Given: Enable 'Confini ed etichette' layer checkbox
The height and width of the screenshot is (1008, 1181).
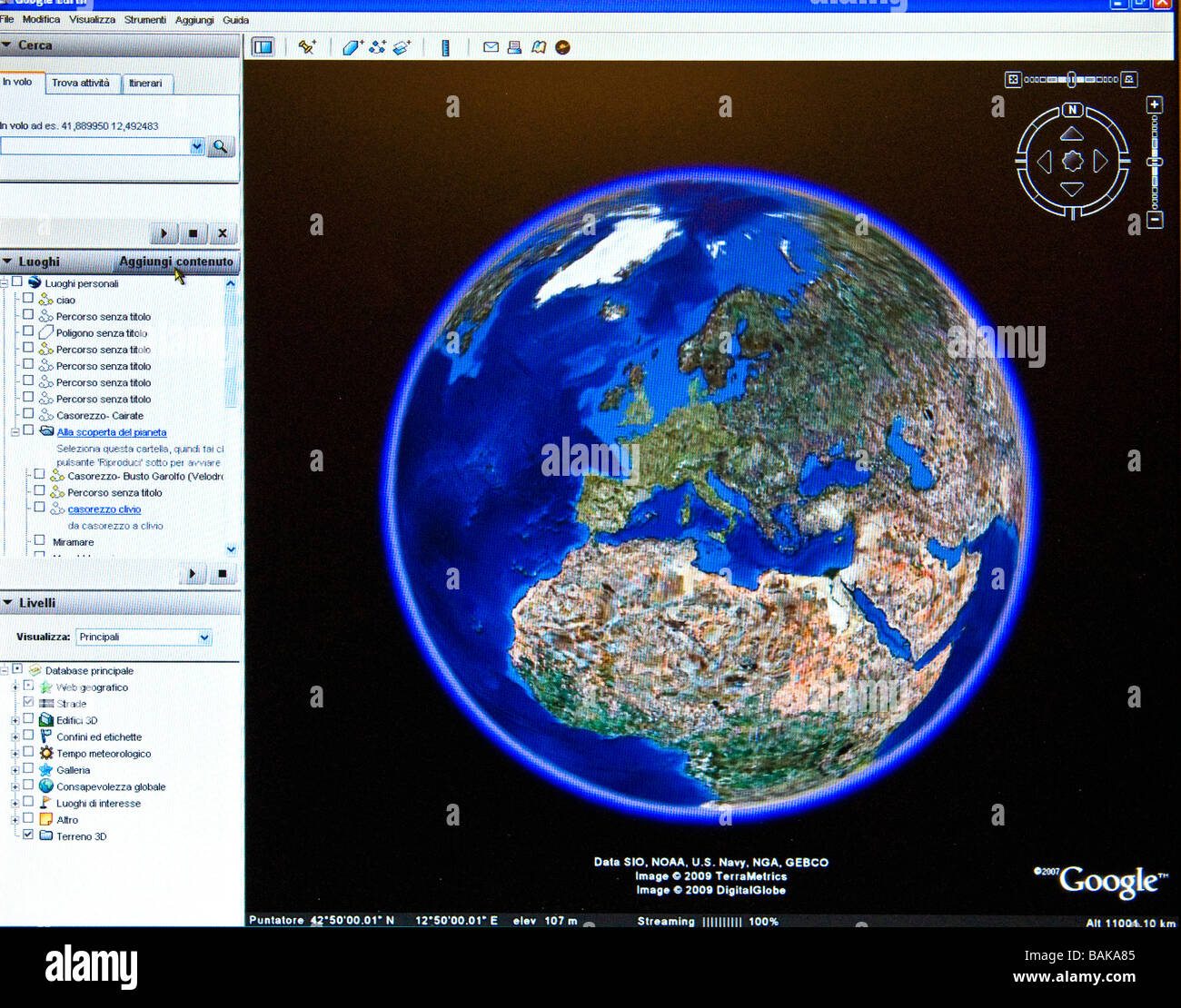Looking at the screenshot, I should pyautogui.click(x=28, y=735).
